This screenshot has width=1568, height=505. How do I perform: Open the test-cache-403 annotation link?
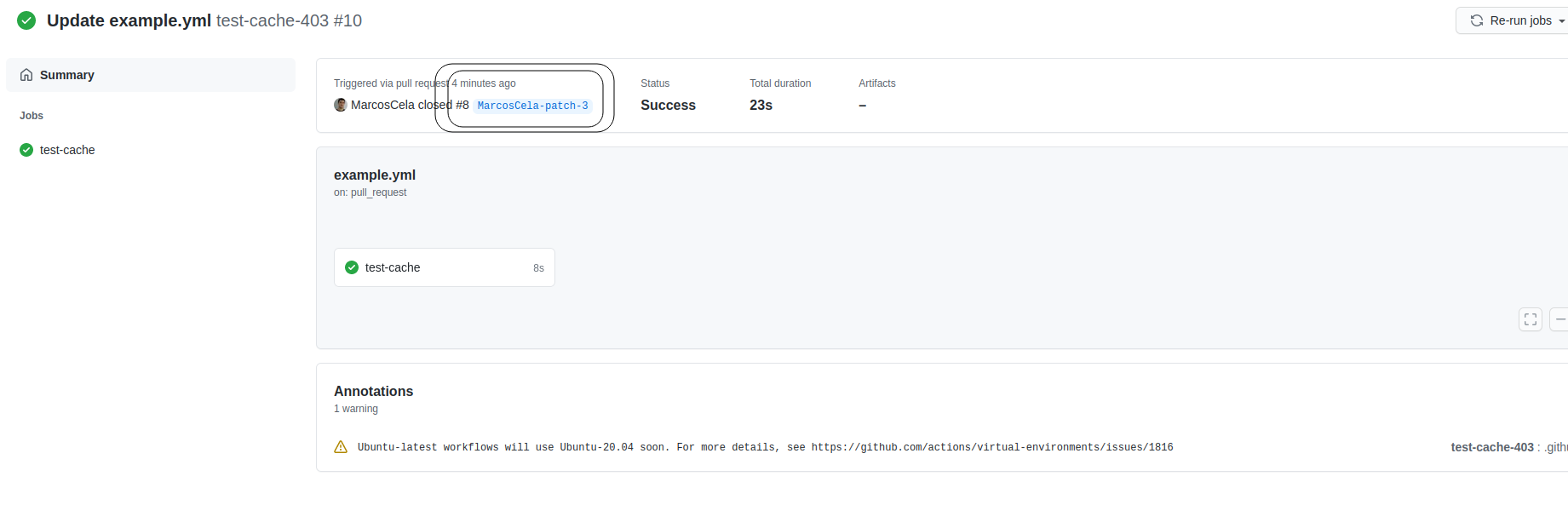1492,447
